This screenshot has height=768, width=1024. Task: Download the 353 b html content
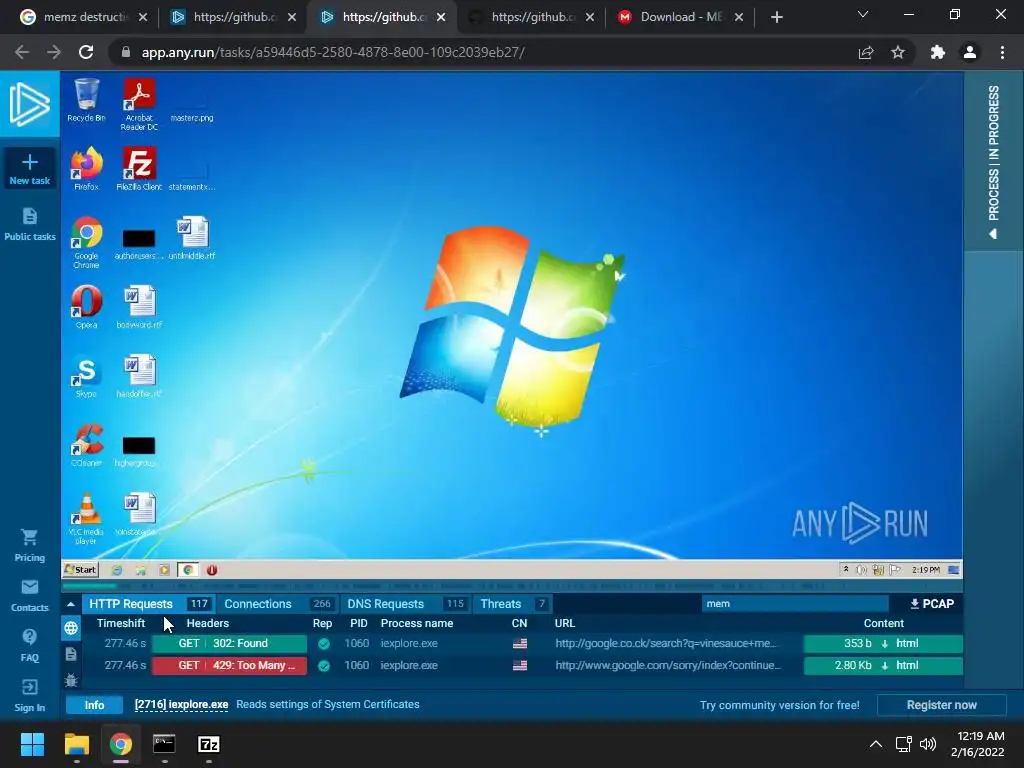(x=883, y=643)
